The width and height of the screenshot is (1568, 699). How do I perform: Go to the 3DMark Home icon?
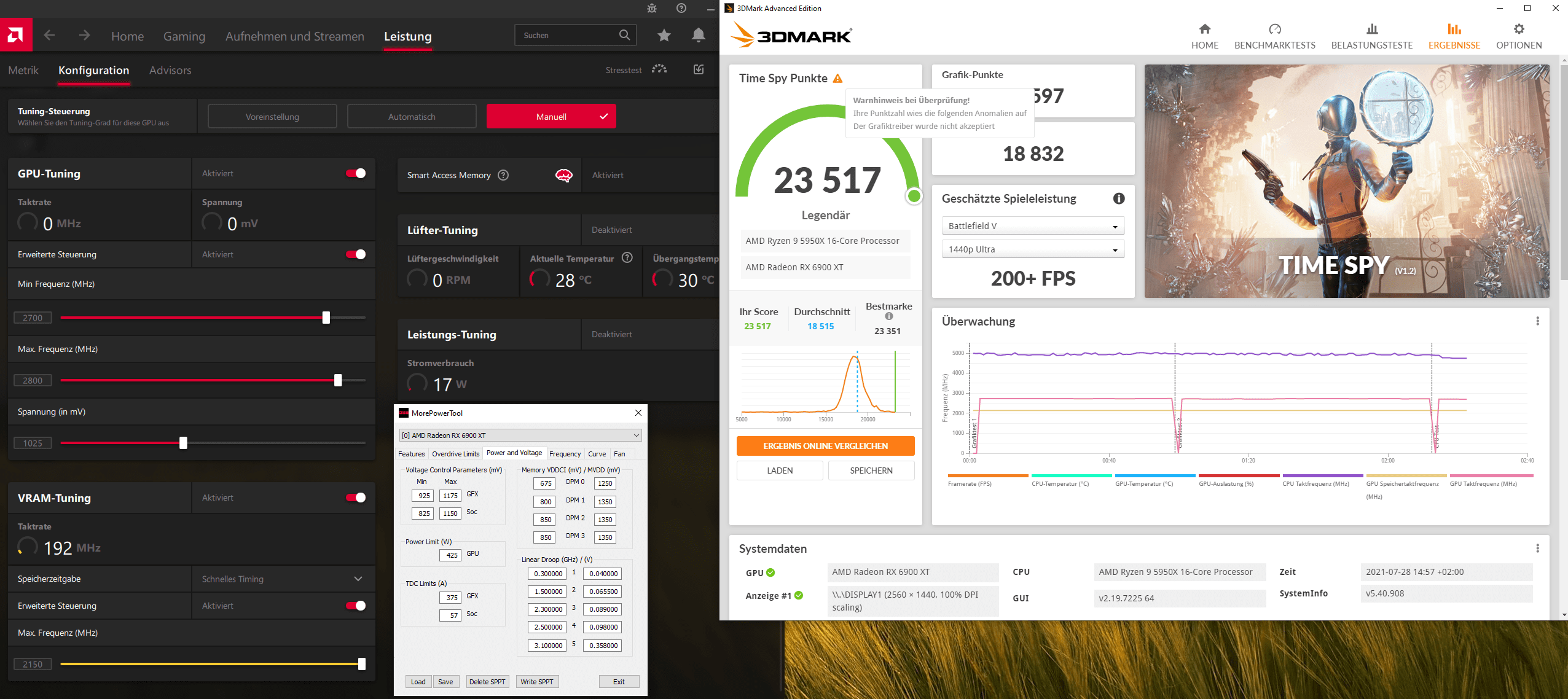(1204, 29)
